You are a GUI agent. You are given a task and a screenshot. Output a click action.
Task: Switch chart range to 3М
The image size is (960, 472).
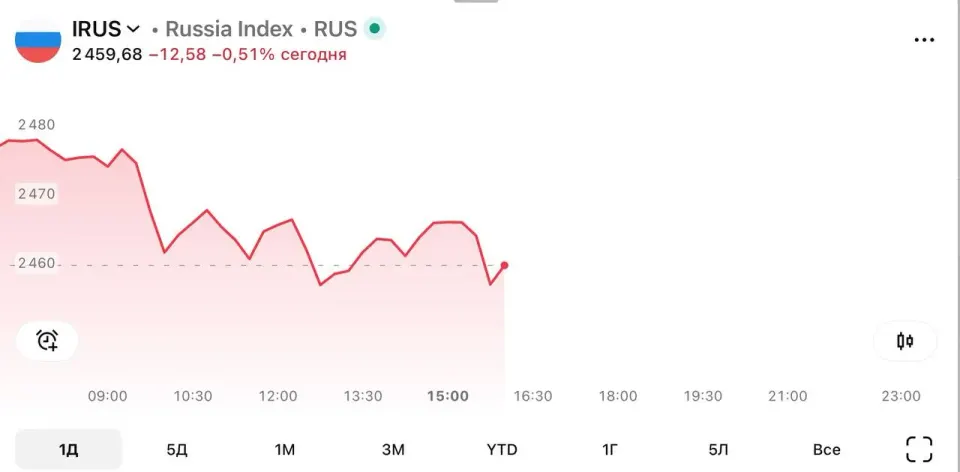click(393, 450)
